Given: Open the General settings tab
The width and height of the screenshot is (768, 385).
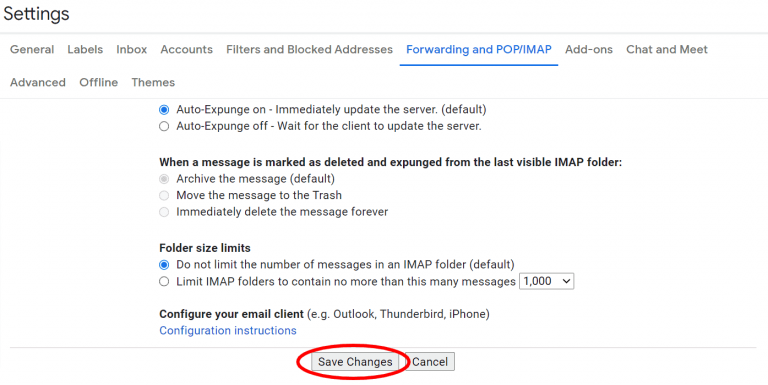Looking at the screenshot, I should 32,49.
